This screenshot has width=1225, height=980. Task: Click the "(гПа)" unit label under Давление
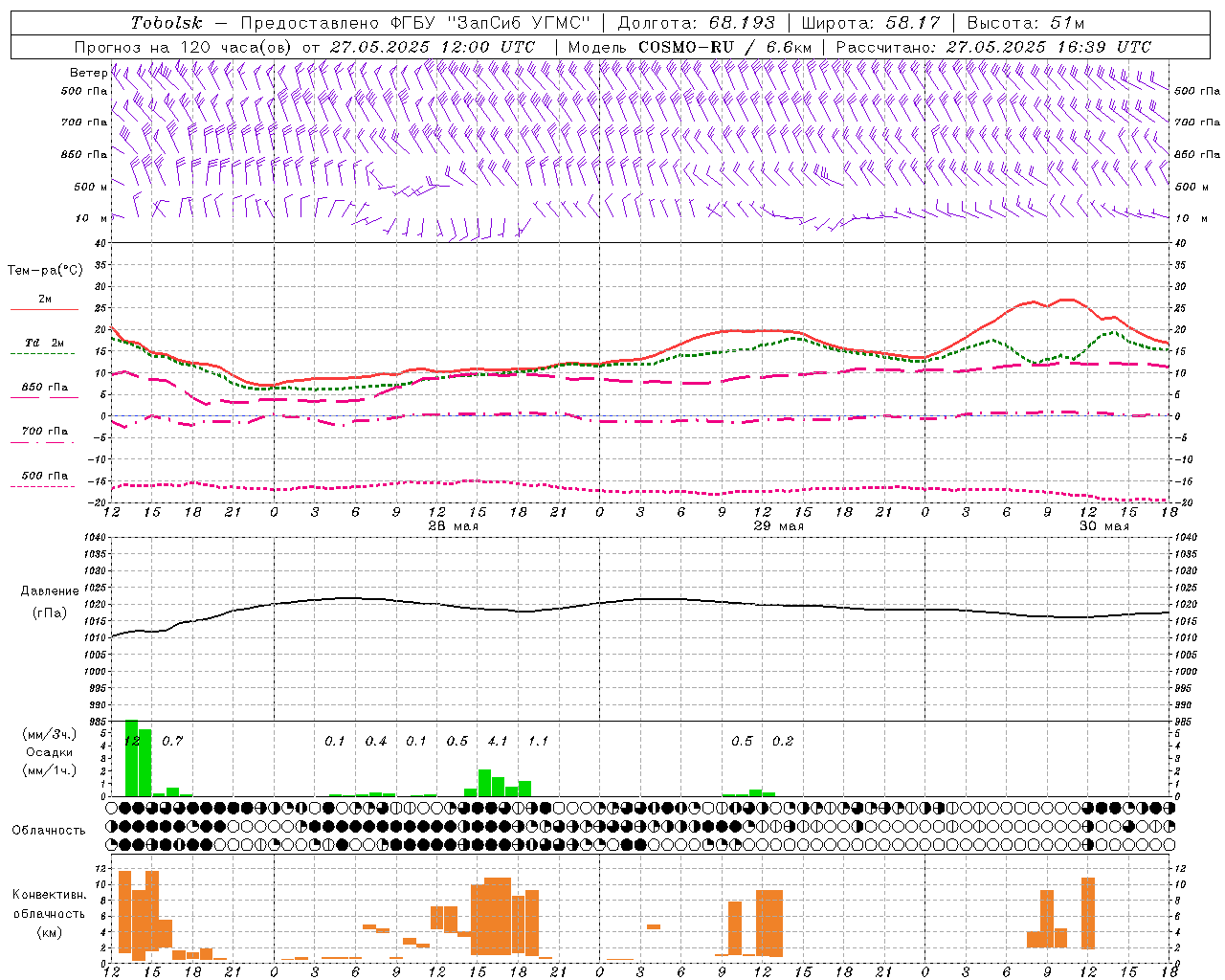coord(50,613)
